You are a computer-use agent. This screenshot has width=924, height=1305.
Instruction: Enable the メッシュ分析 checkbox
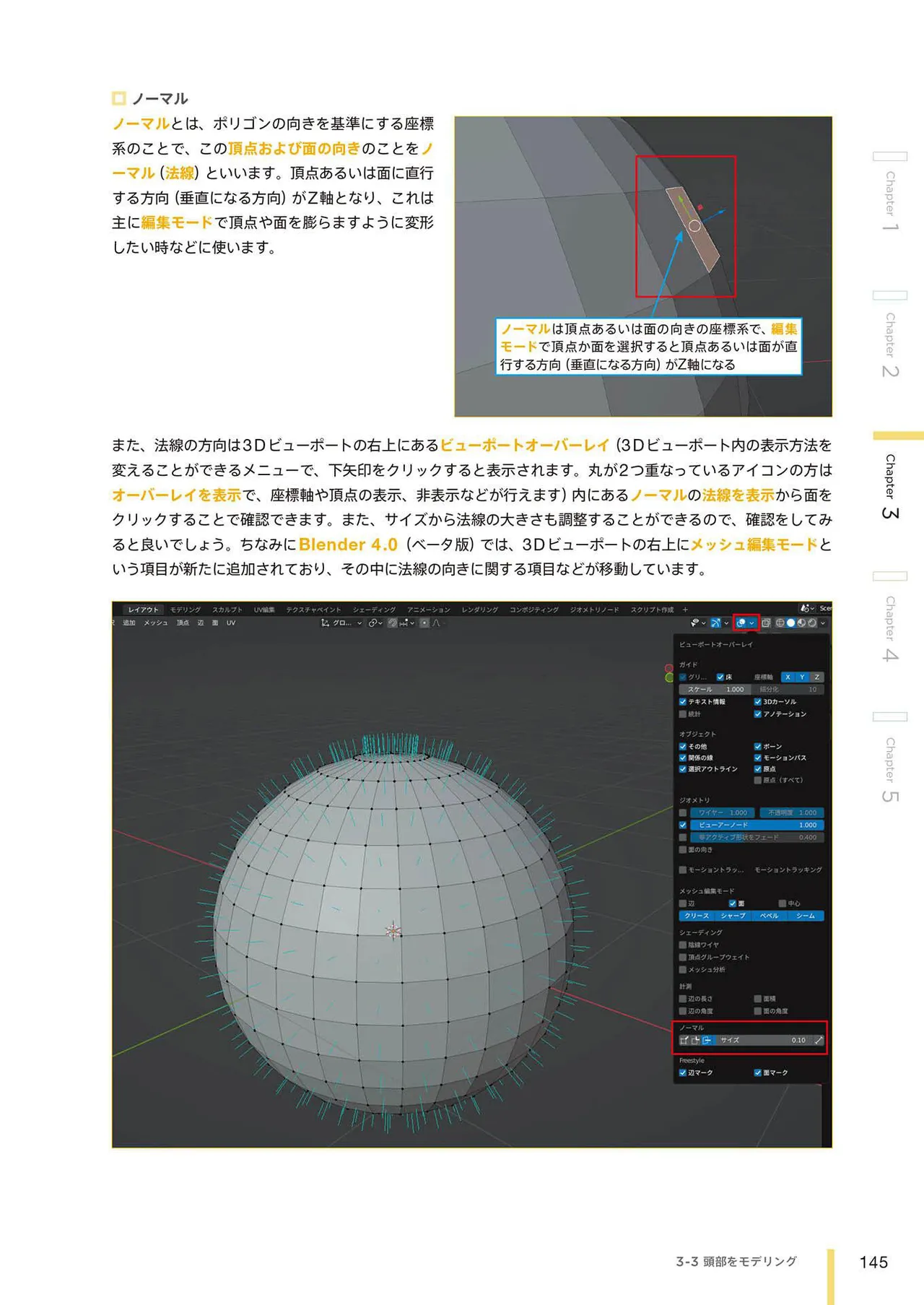683,970
